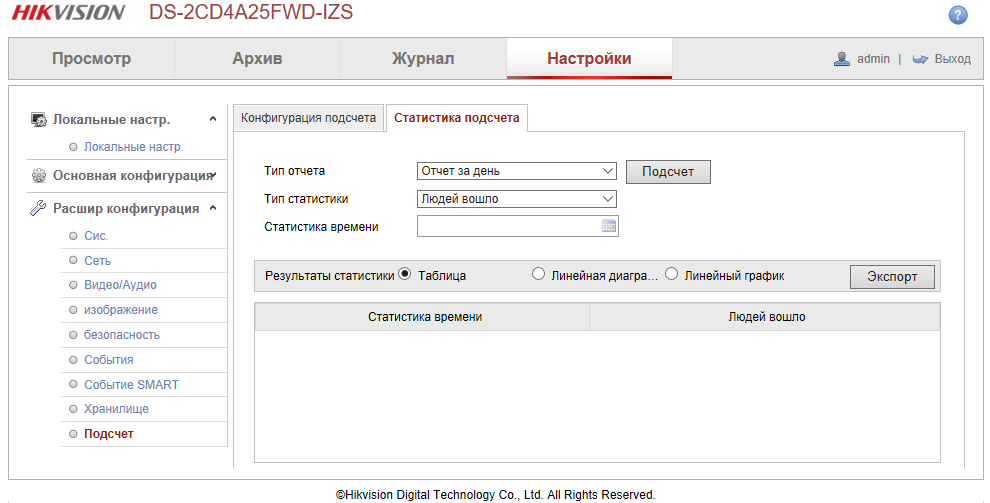Collapse the Локальные настр. section chevron
This screenshot has width=990, height=503.
pos(213,119)
